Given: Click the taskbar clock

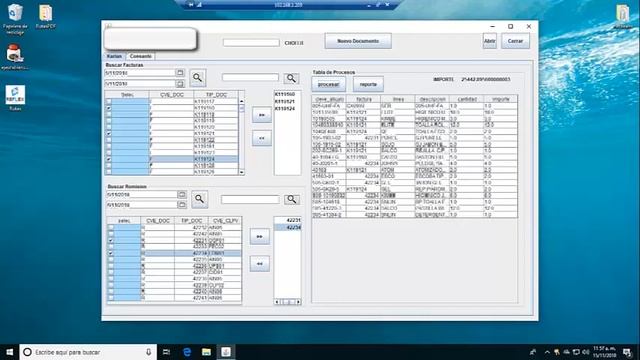Looking at the screenshot, I should 604,352.
